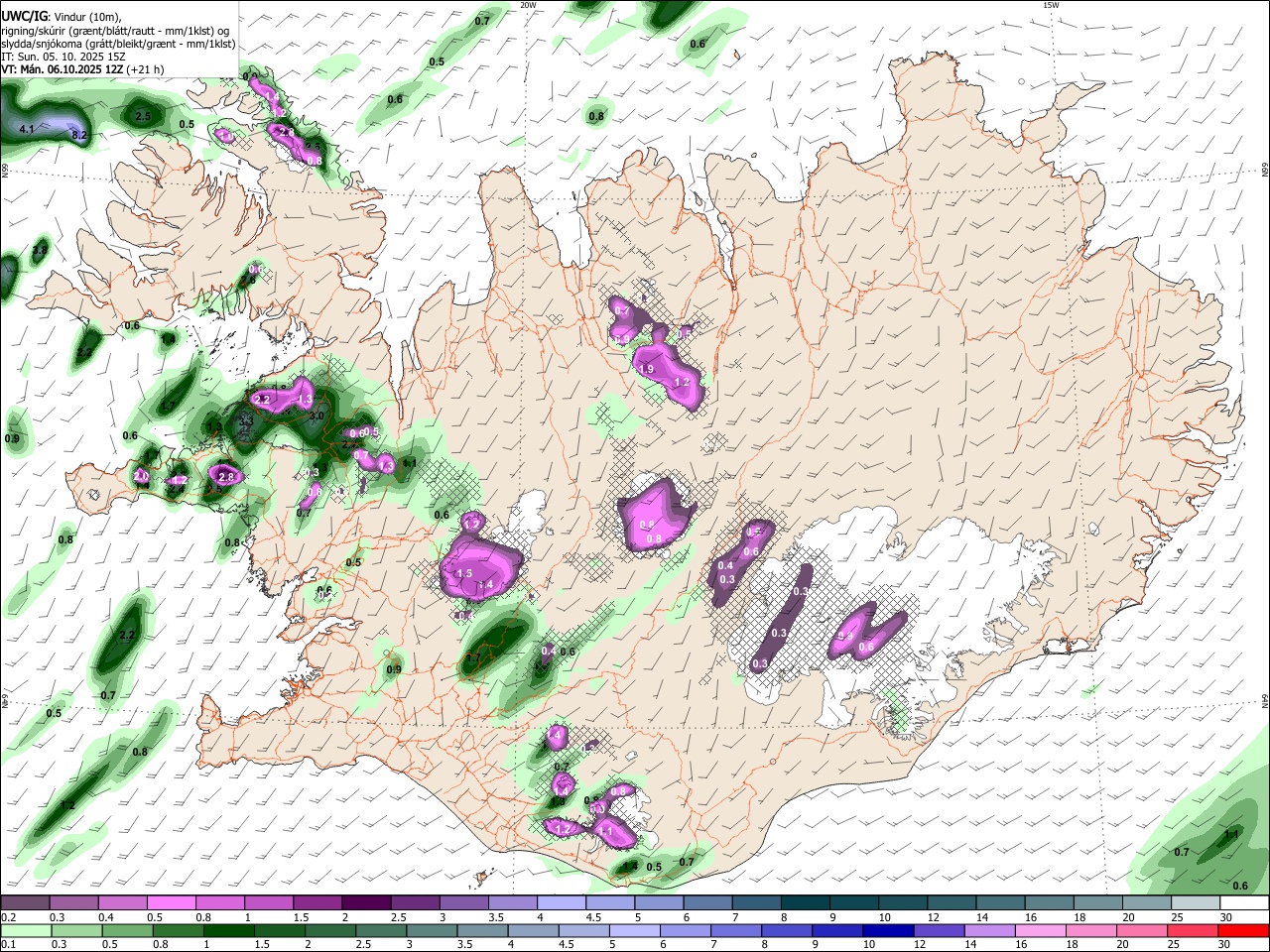Click the 15W longitude label
Viewport: 1270px width, 952px height.
[x=1051, y=5]
